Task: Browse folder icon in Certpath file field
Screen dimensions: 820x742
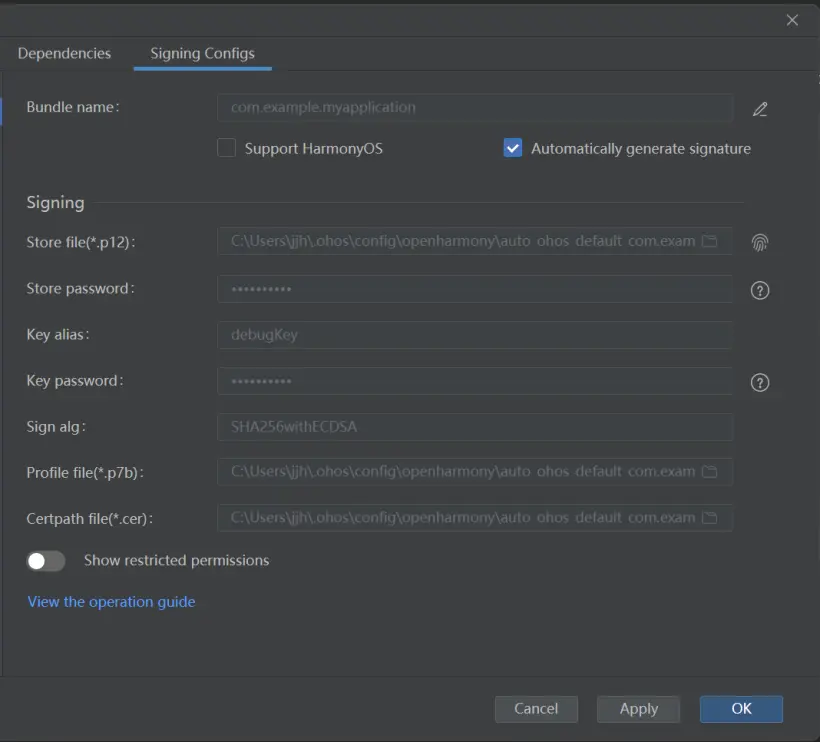Action: click(710, 518)
